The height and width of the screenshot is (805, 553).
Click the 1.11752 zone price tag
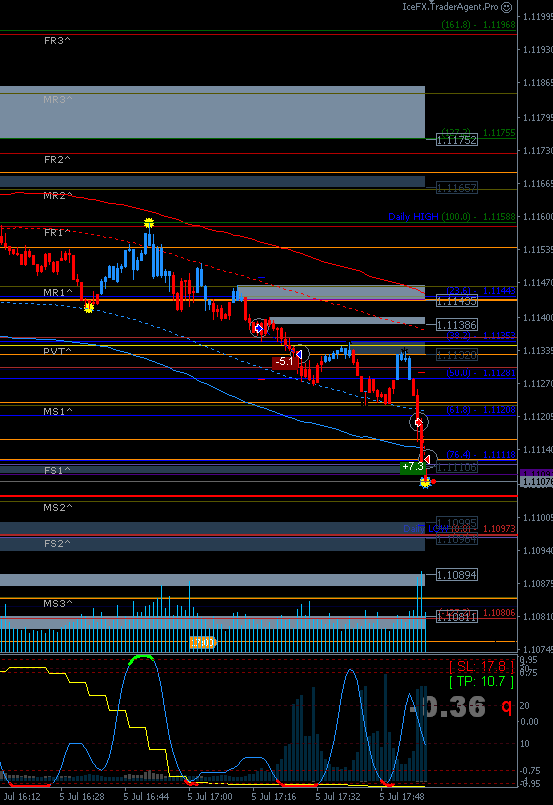457,140
